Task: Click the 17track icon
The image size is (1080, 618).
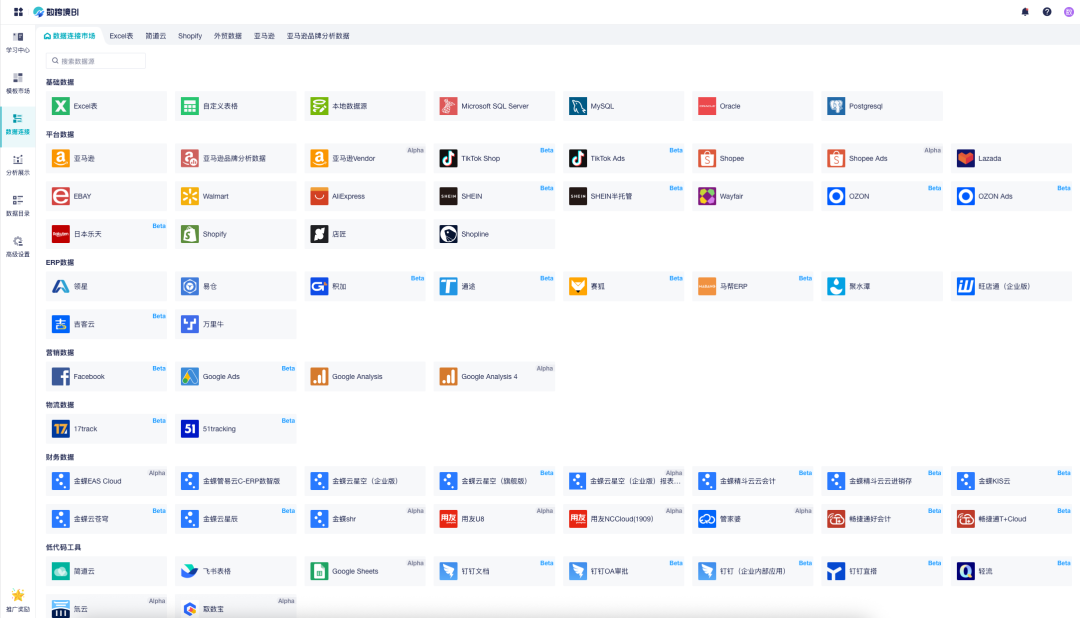Action: pyautogui.click(x=61, y=429)
